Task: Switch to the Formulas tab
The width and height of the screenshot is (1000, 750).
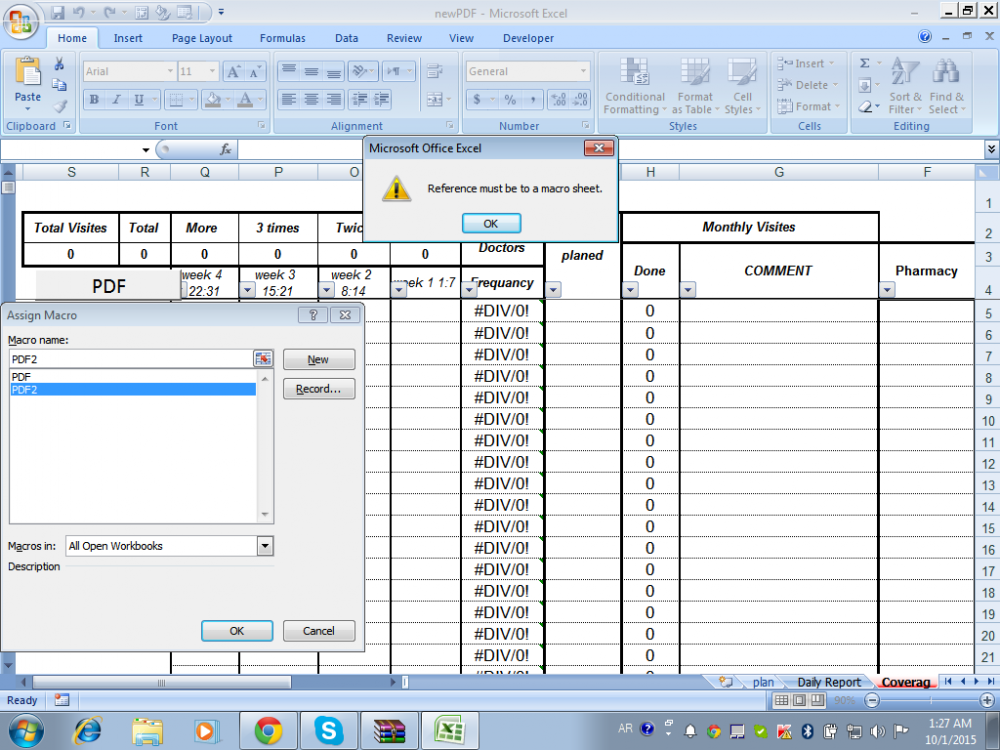Action: pos(283,38)
